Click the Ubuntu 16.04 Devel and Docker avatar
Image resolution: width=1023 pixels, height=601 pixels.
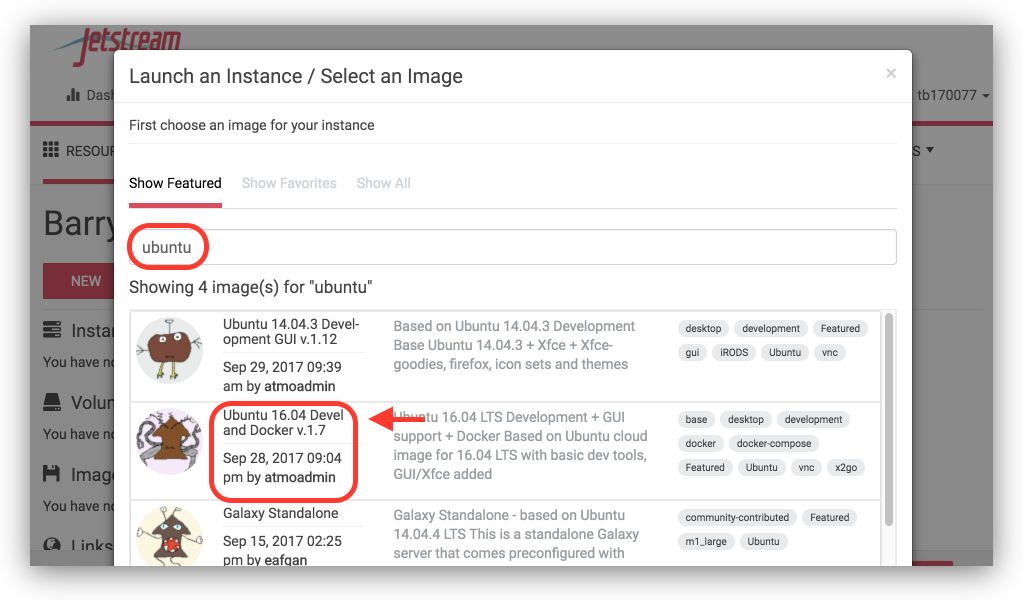click(x=169, y=443)
